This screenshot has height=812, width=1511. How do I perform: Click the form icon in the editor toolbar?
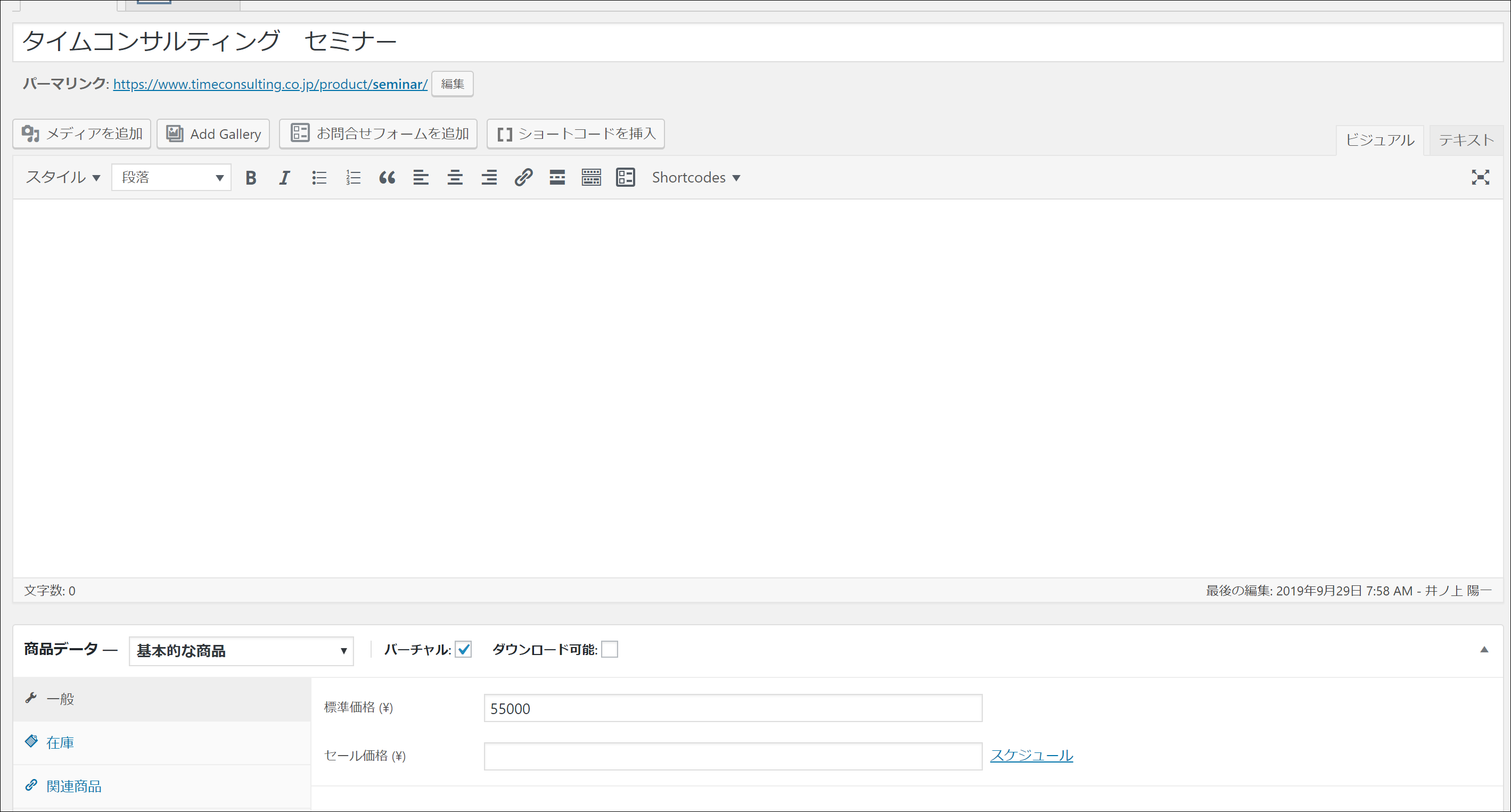[x=625, y=178]
